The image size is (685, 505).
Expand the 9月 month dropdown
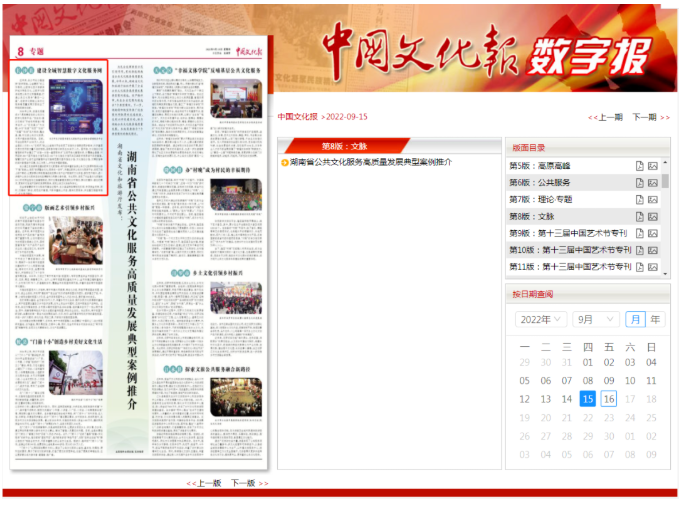(596, 319)
